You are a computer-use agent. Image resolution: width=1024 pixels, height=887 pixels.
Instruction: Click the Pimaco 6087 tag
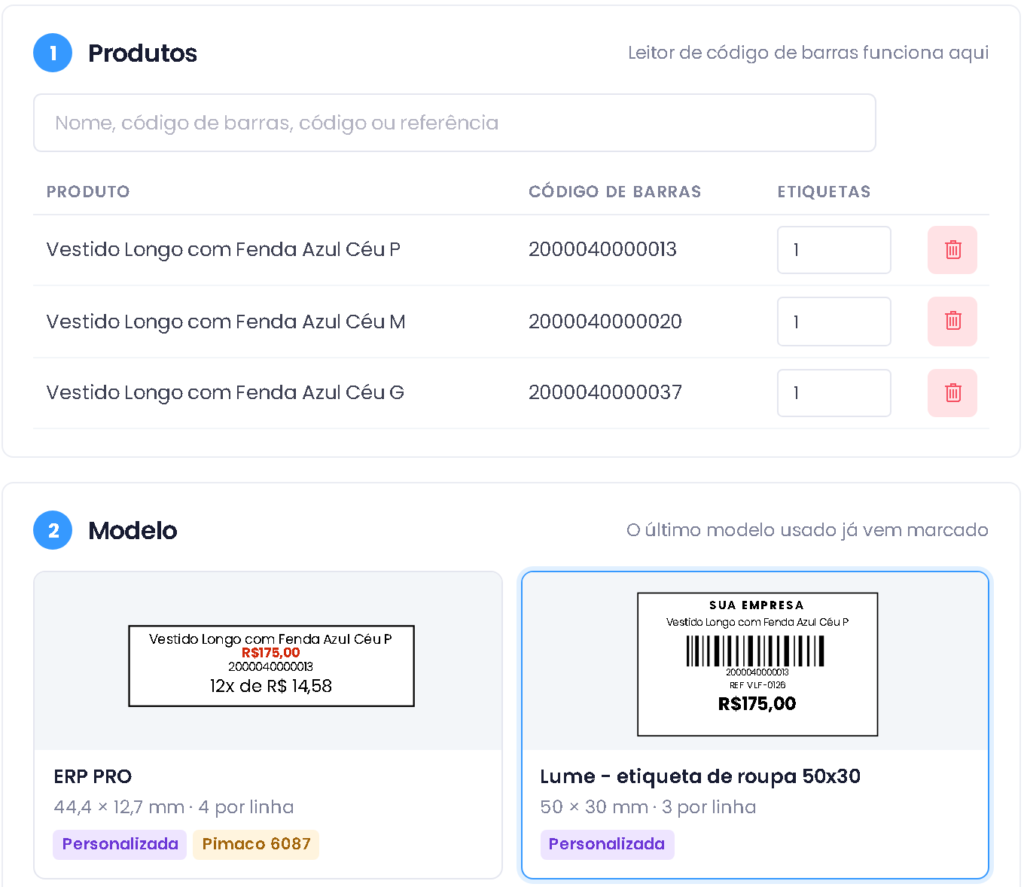[256, 844]
